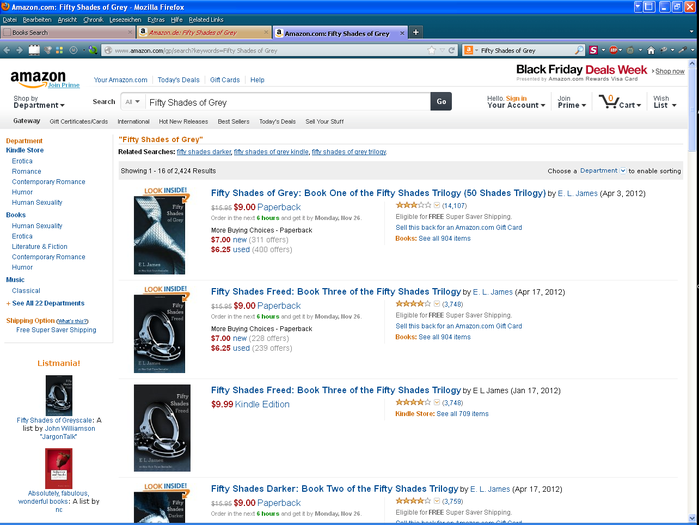
Task: Expand the Your Account dropdown
Action: coord(516,102)
